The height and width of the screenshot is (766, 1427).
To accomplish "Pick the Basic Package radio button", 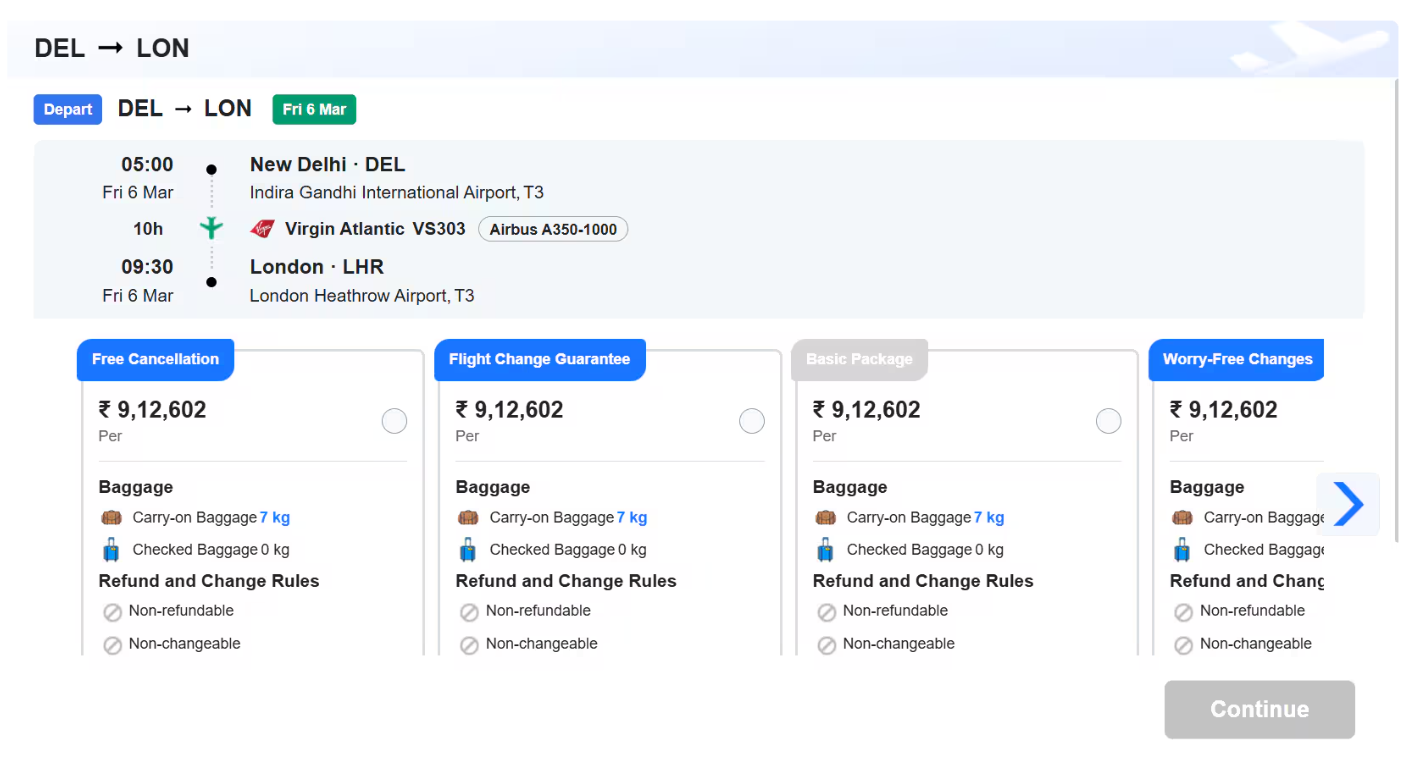I will click(x=1108, y=421).
